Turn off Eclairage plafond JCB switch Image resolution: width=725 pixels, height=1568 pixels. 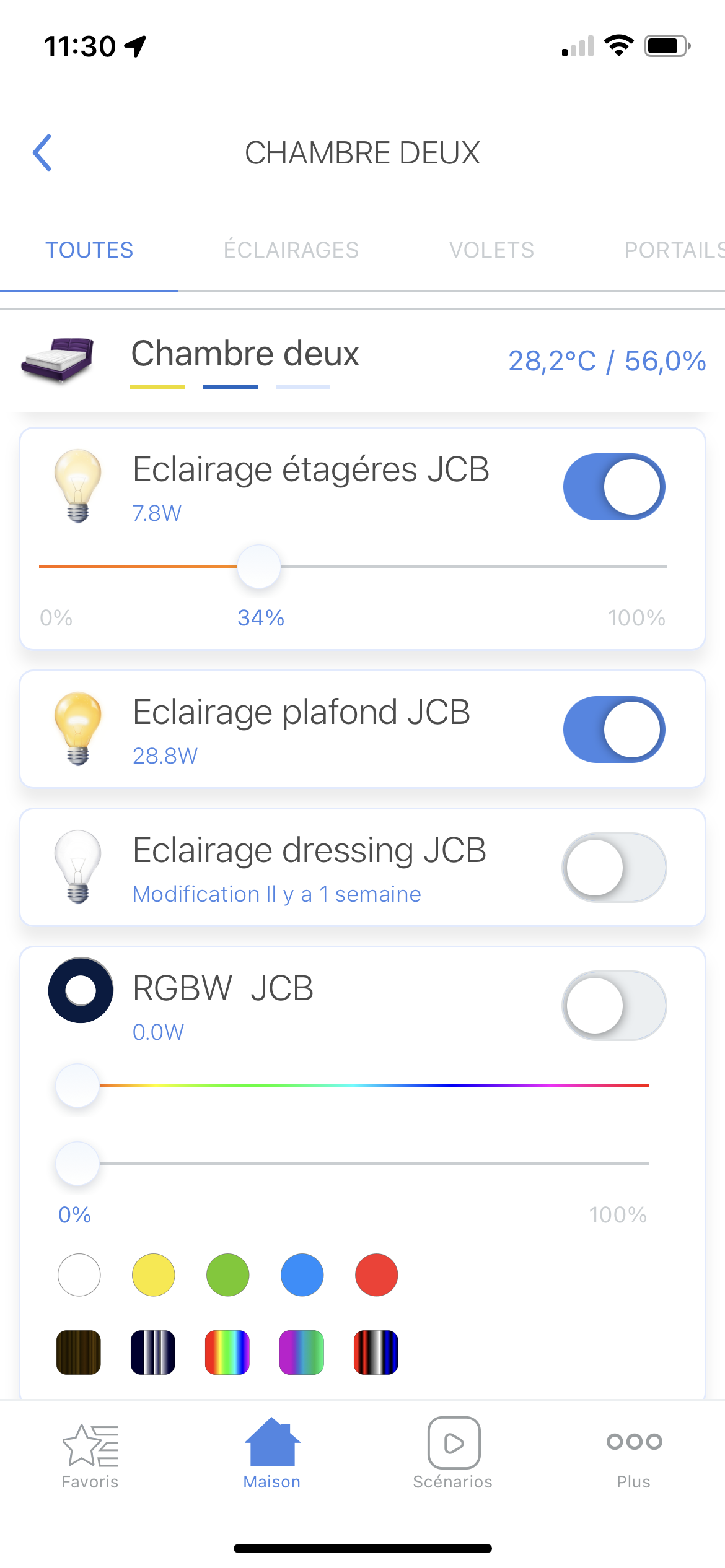pyautogui.click(x=613, y=730)
